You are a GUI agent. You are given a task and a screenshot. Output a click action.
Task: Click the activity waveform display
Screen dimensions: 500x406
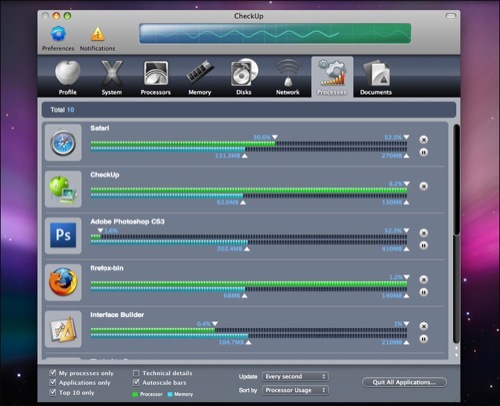tap(275, 34)
